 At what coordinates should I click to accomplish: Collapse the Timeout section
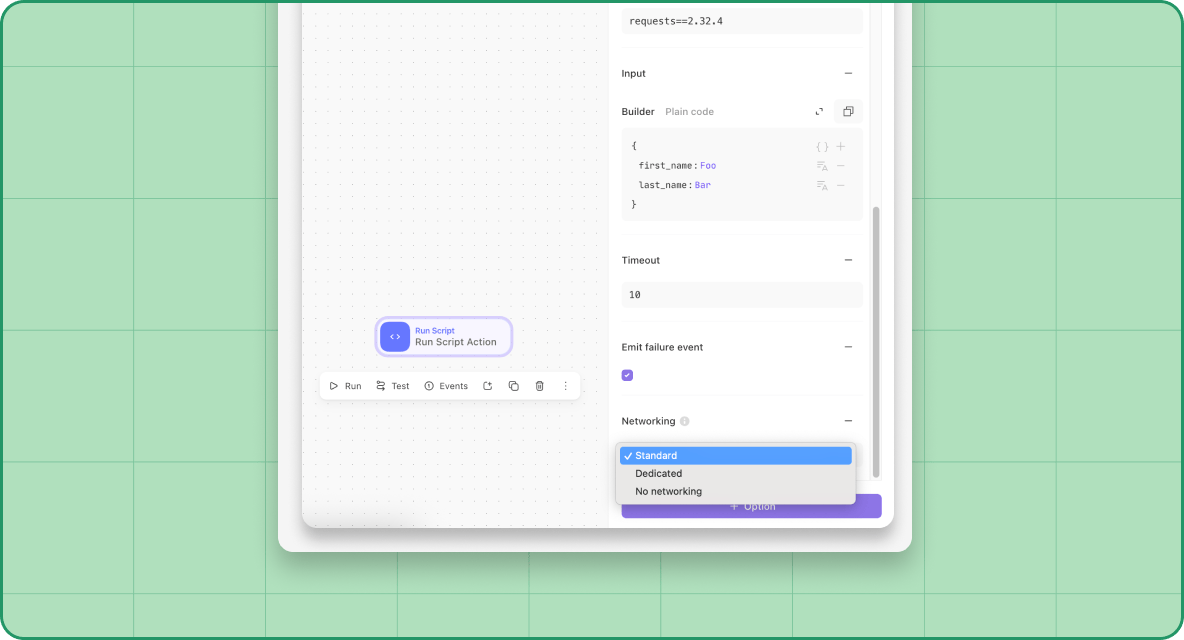(848, 260)
